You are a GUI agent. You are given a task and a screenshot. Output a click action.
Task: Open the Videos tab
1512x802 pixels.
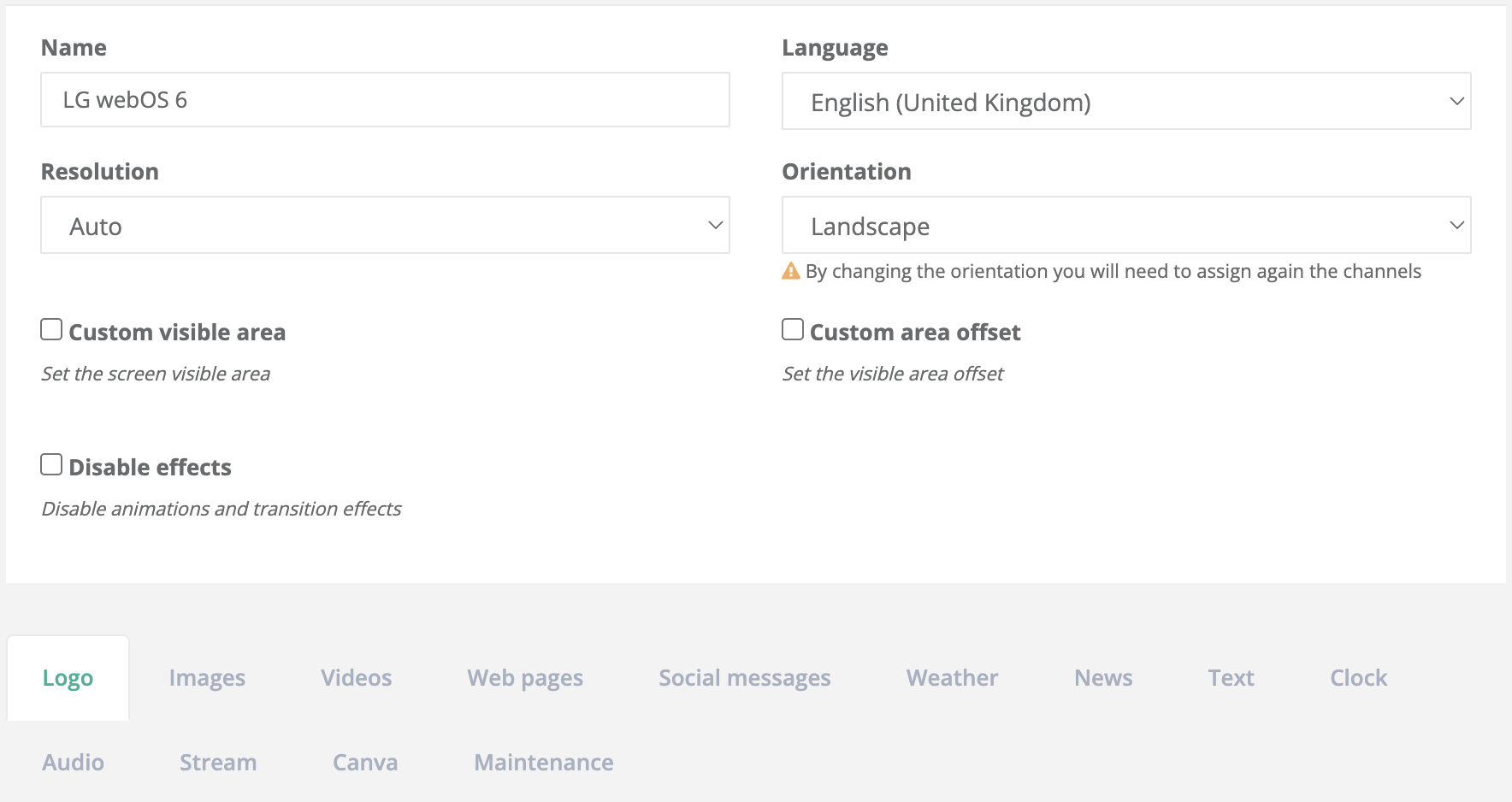tap(356, 678)
